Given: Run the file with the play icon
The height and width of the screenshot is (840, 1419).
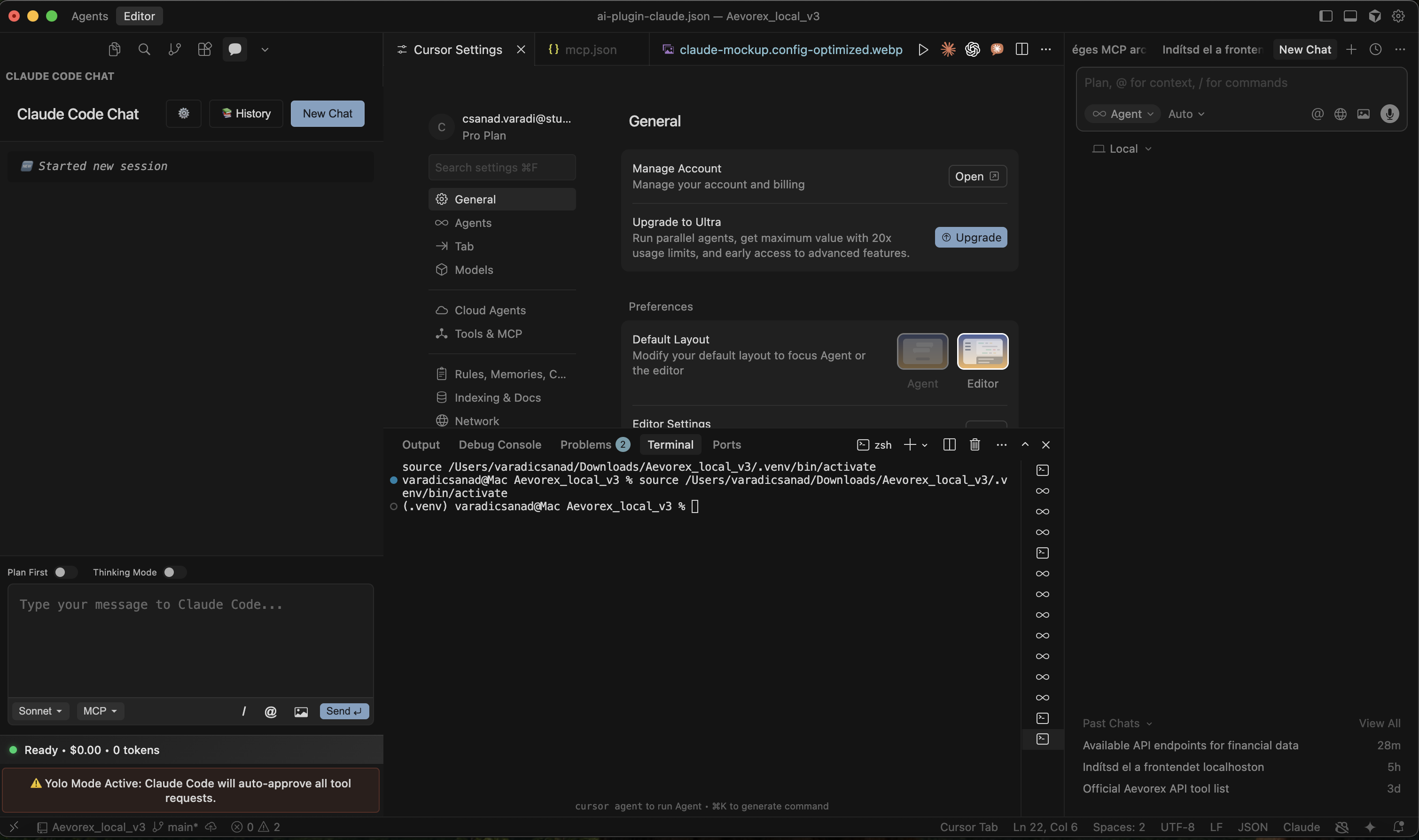Looking at the screenshot, I should pos(923,49).
